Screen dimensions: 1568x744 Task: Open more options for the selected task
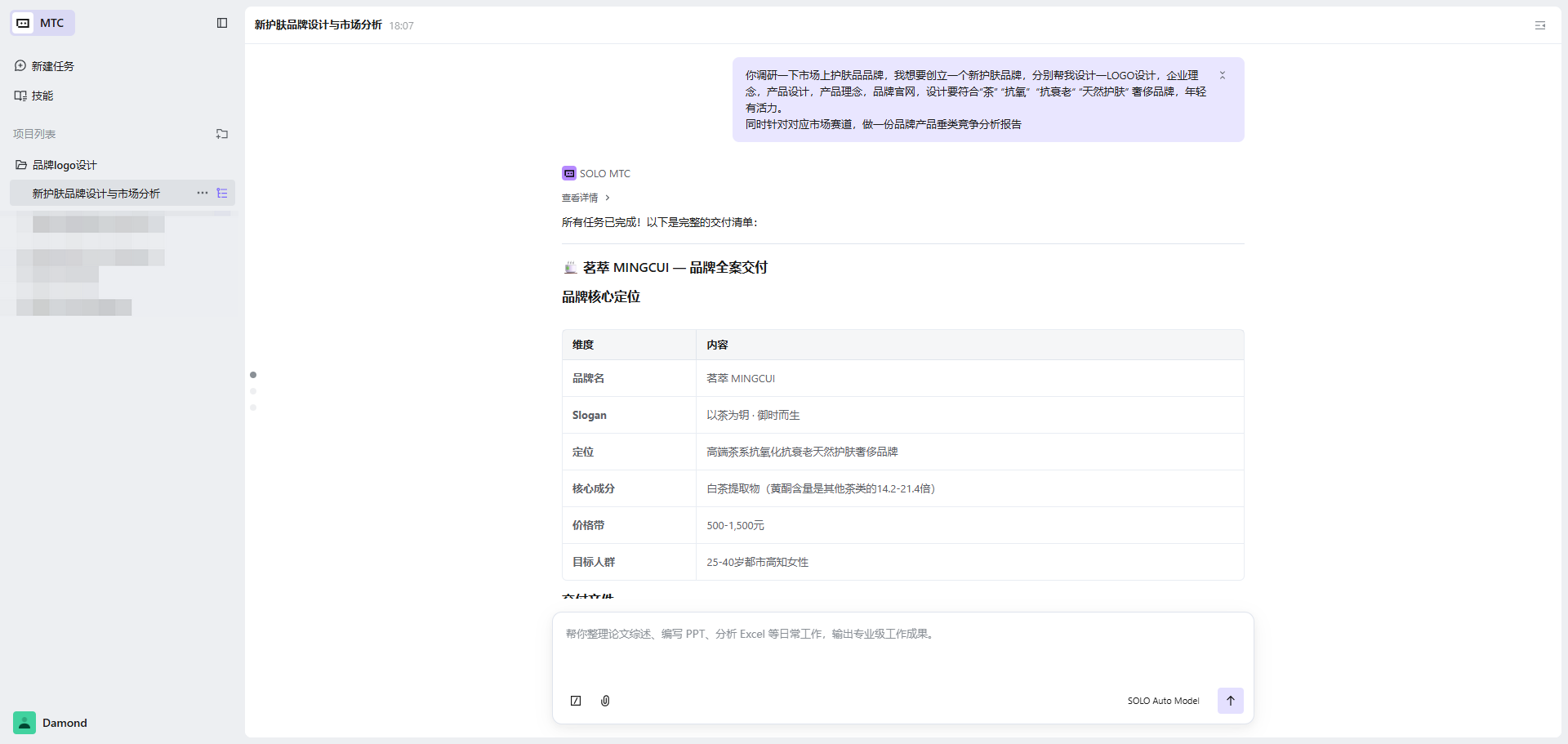point(203,194)
